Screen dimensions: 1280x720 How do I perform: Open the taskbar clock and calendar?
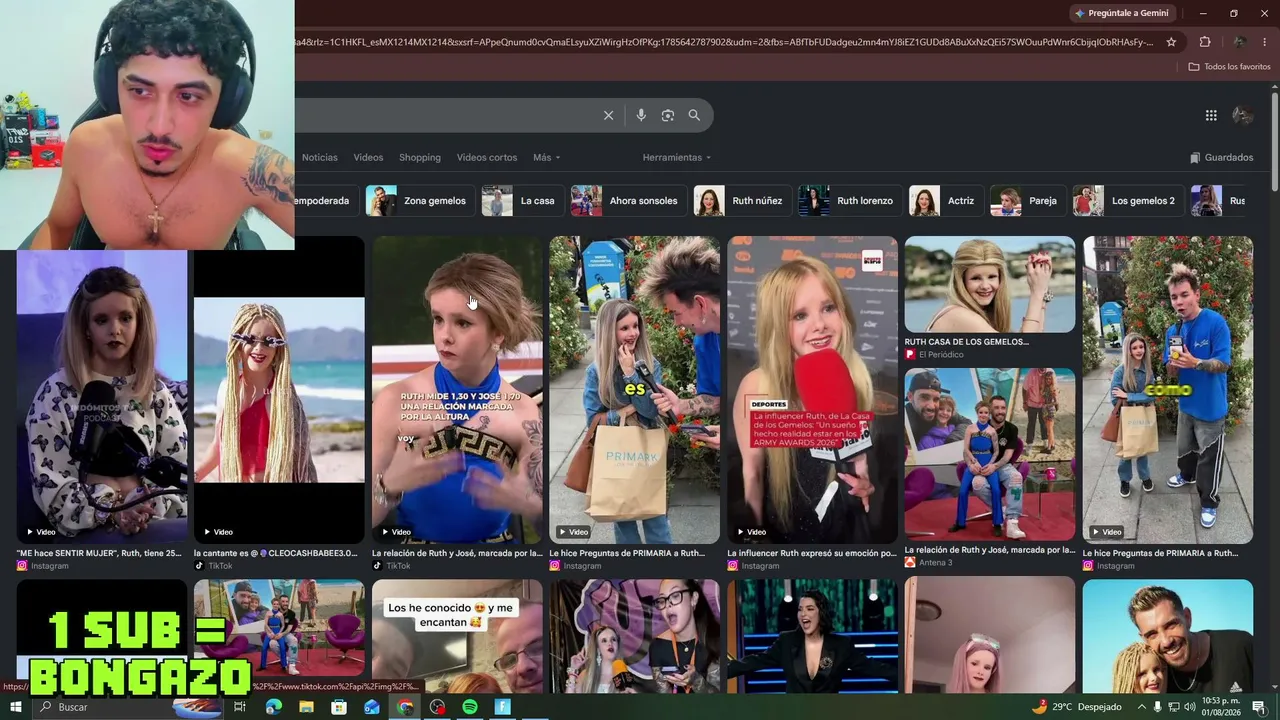tap(1220, 707)
